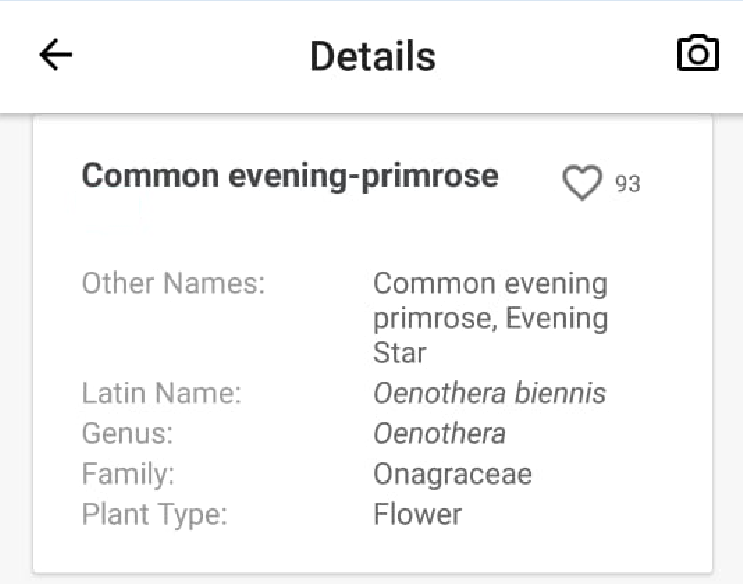Click the Plant Type label

[x=154, y=515]
